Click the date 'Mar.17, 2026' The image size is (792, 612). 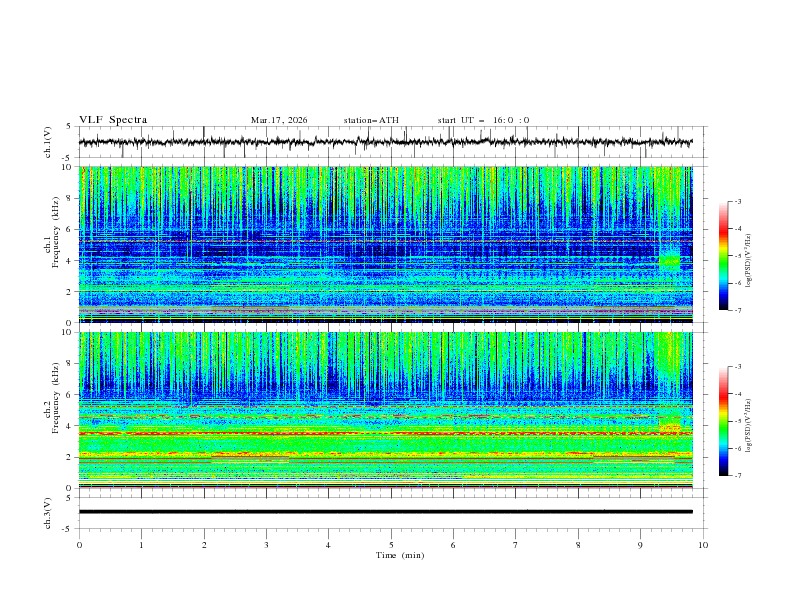[279, 120]
